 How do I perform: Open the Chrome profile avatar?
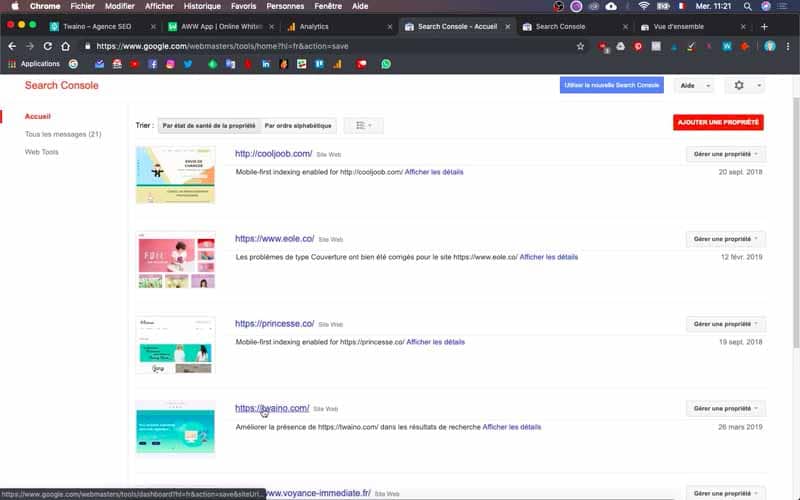click(x=770, y=46)
